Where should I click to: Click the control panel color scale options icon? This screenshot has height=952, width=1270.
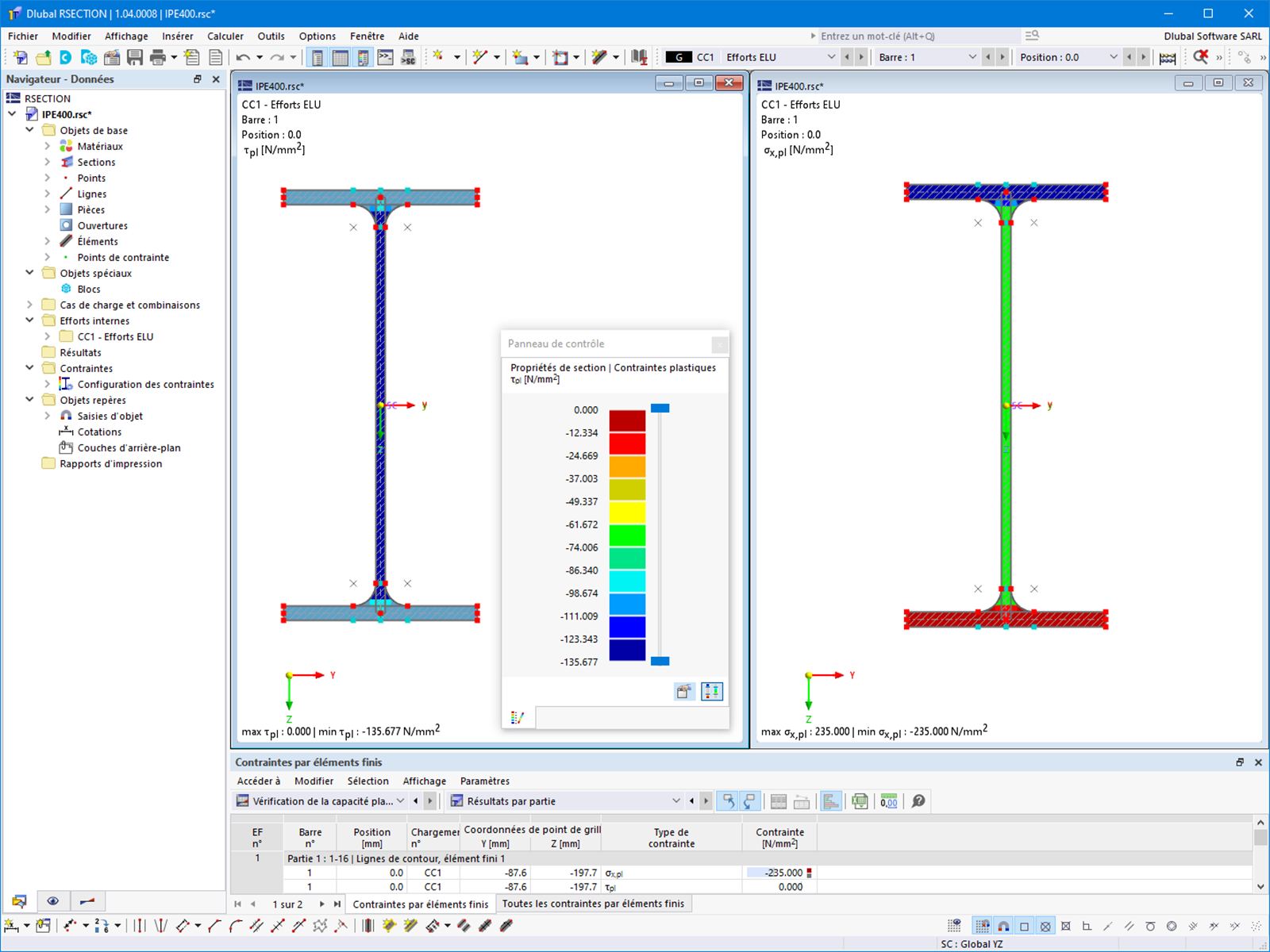(x=712, y=692)
